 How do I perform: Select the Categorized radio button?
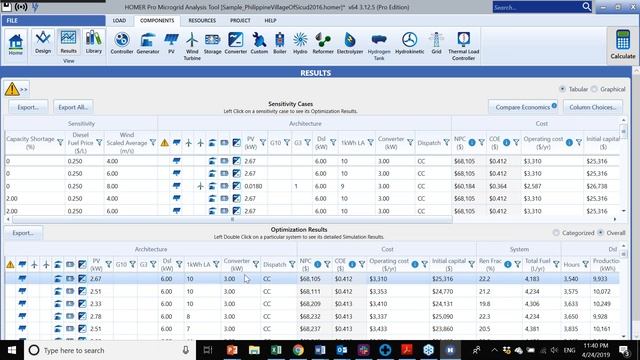pos(556,233)
